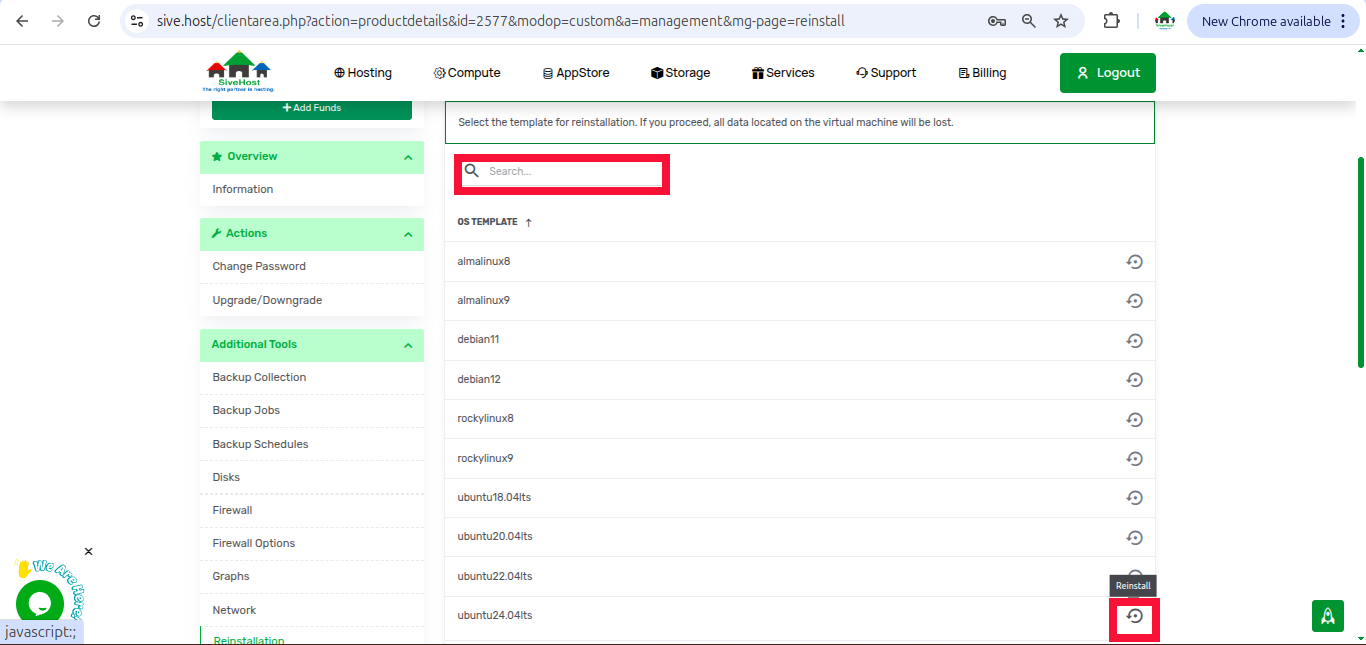Open Network sidebar link
This screenshot has height=645, width=1366.
pos(234,610)
